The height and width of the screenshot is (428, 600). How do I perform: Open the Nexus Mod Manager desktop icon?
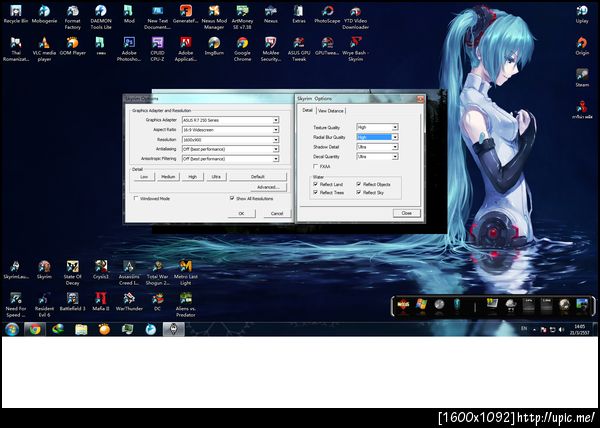pyautogui.click(x=214, y=17)
